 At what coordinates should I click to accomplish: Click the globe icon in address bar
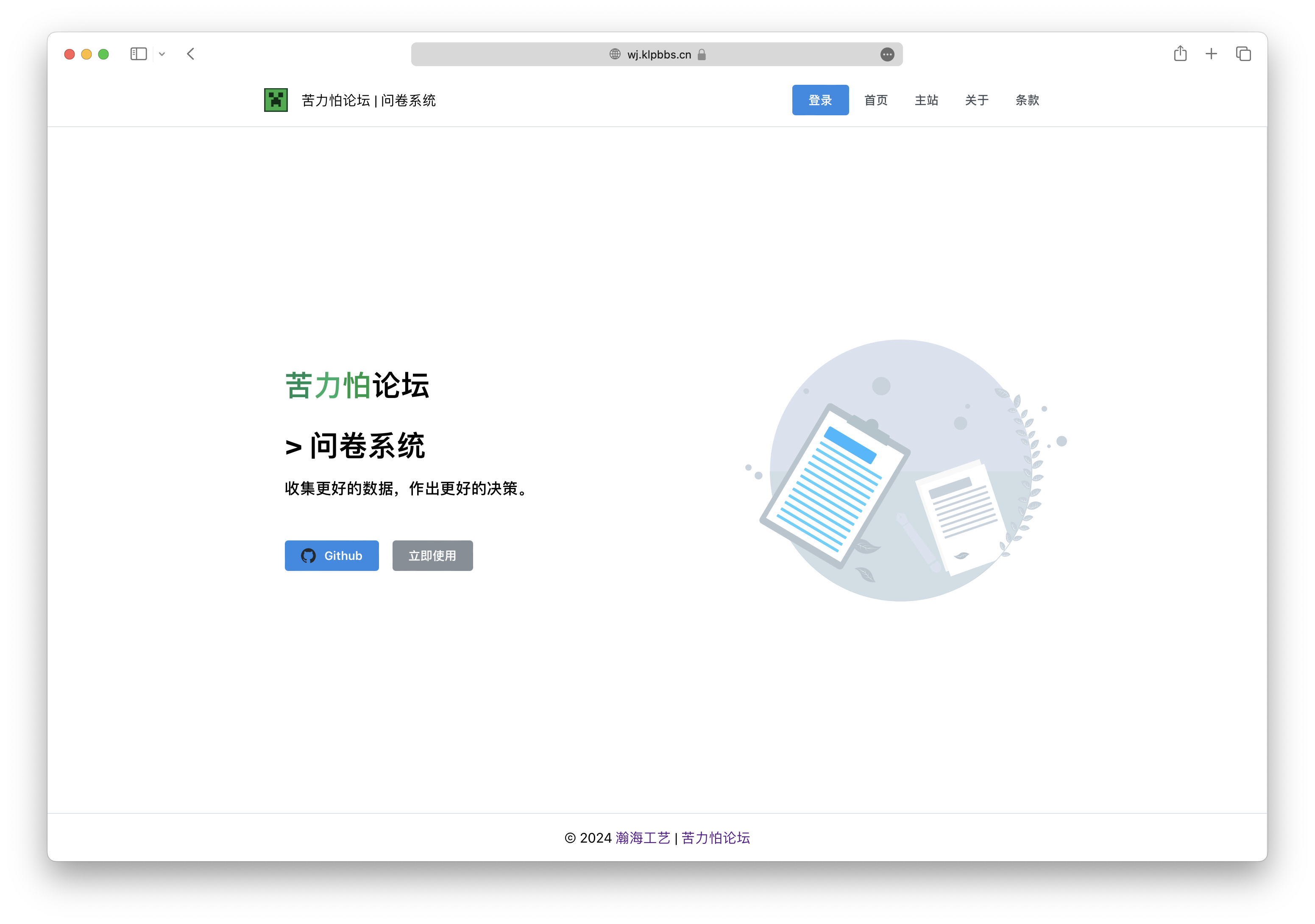coord(615,54)
